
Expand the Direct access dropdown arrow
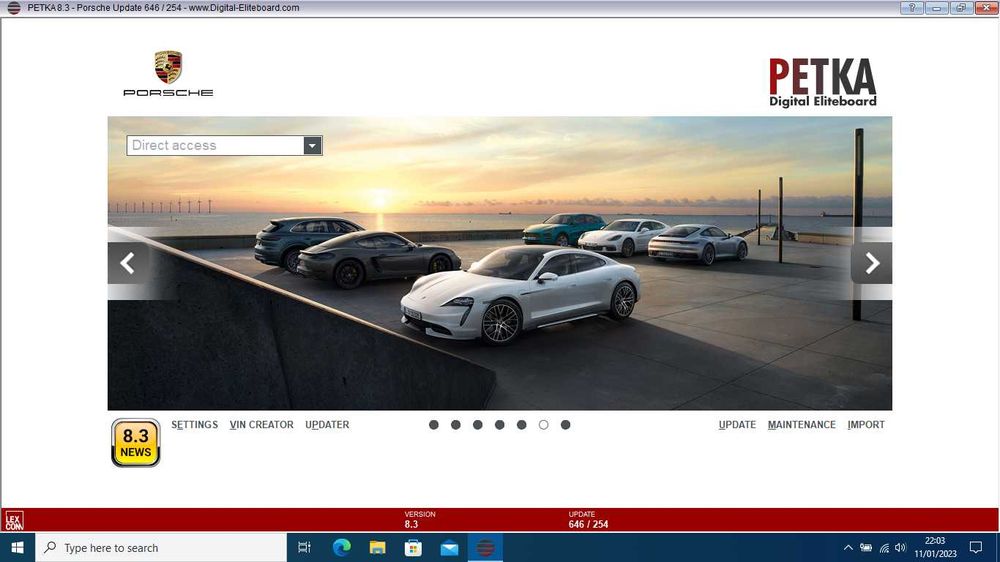tap(312, 145)
